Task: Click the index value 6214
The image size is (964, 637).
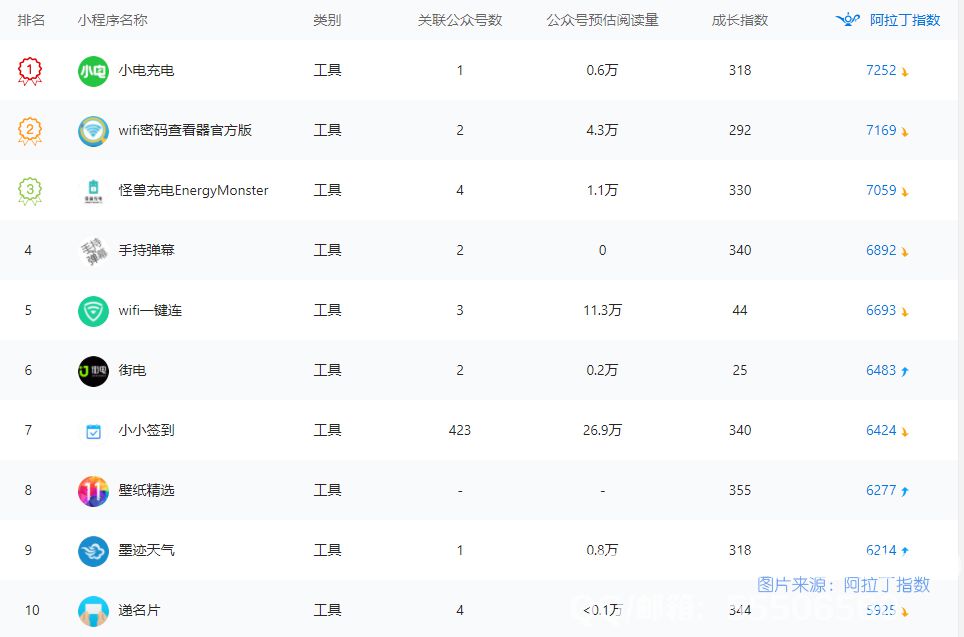Action: tap(881, 550)
